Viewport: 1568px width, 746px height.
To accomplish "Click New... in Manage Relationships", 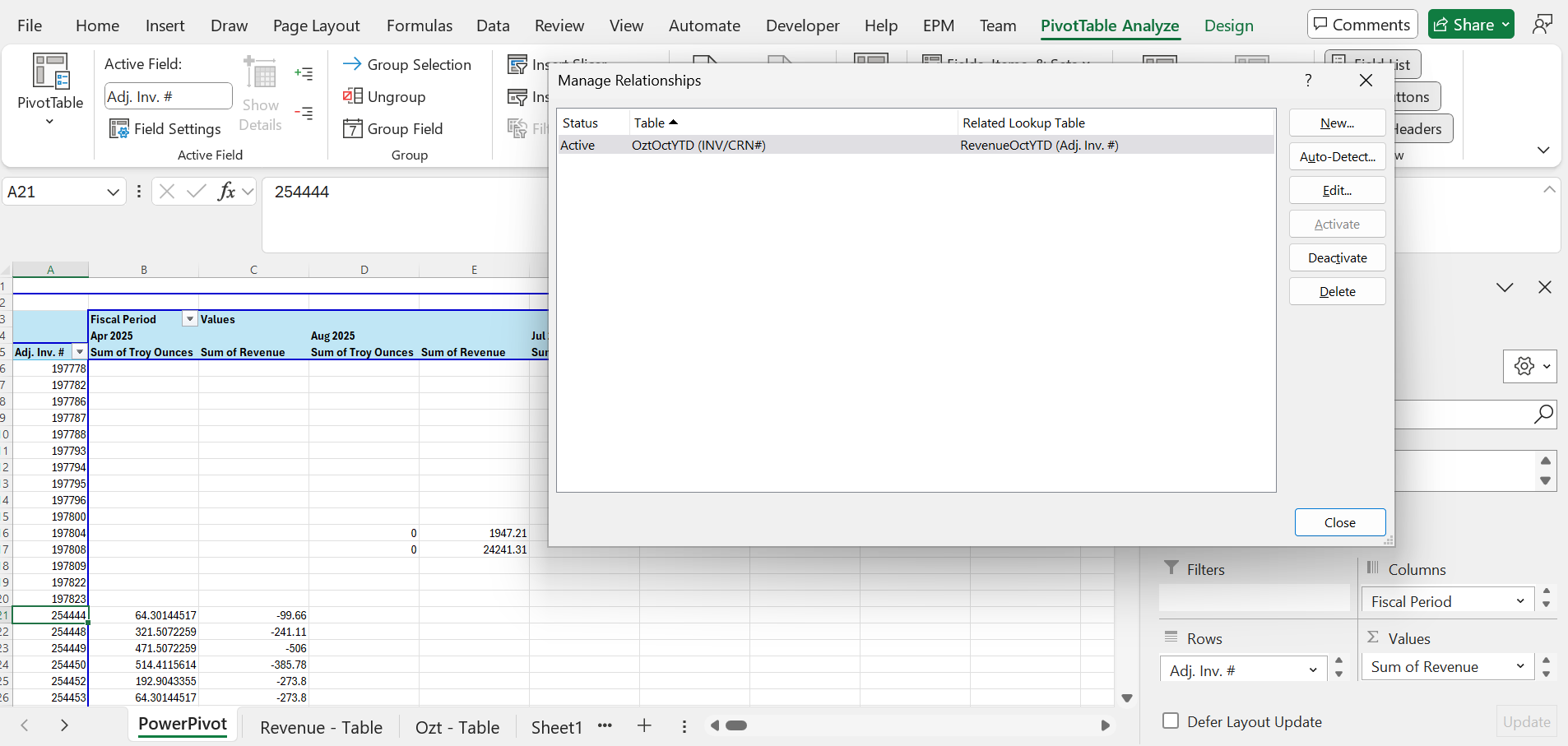I will 1337,123.
